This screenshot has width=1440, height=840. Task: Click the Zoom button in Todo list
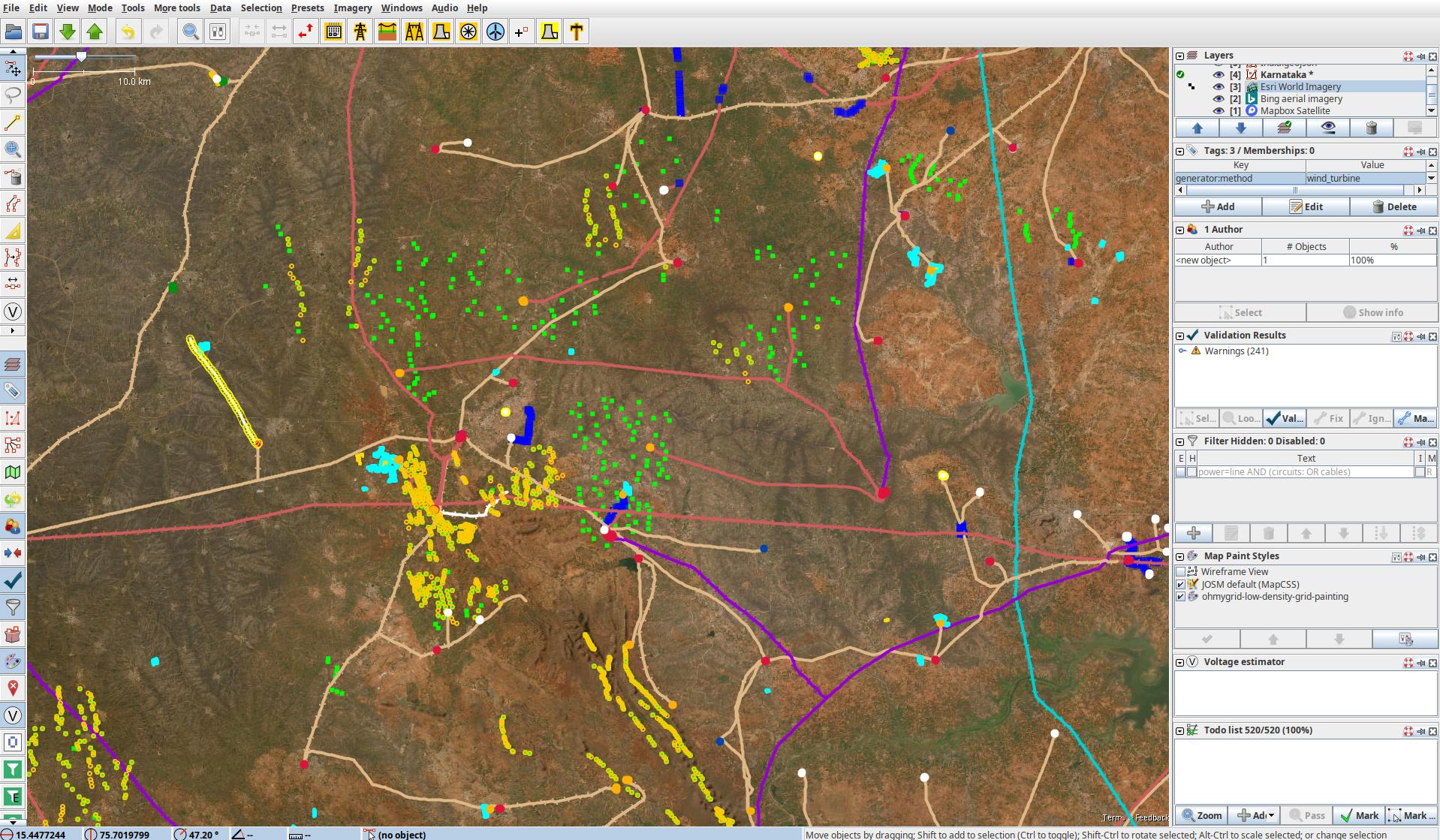click(1201, 815)
